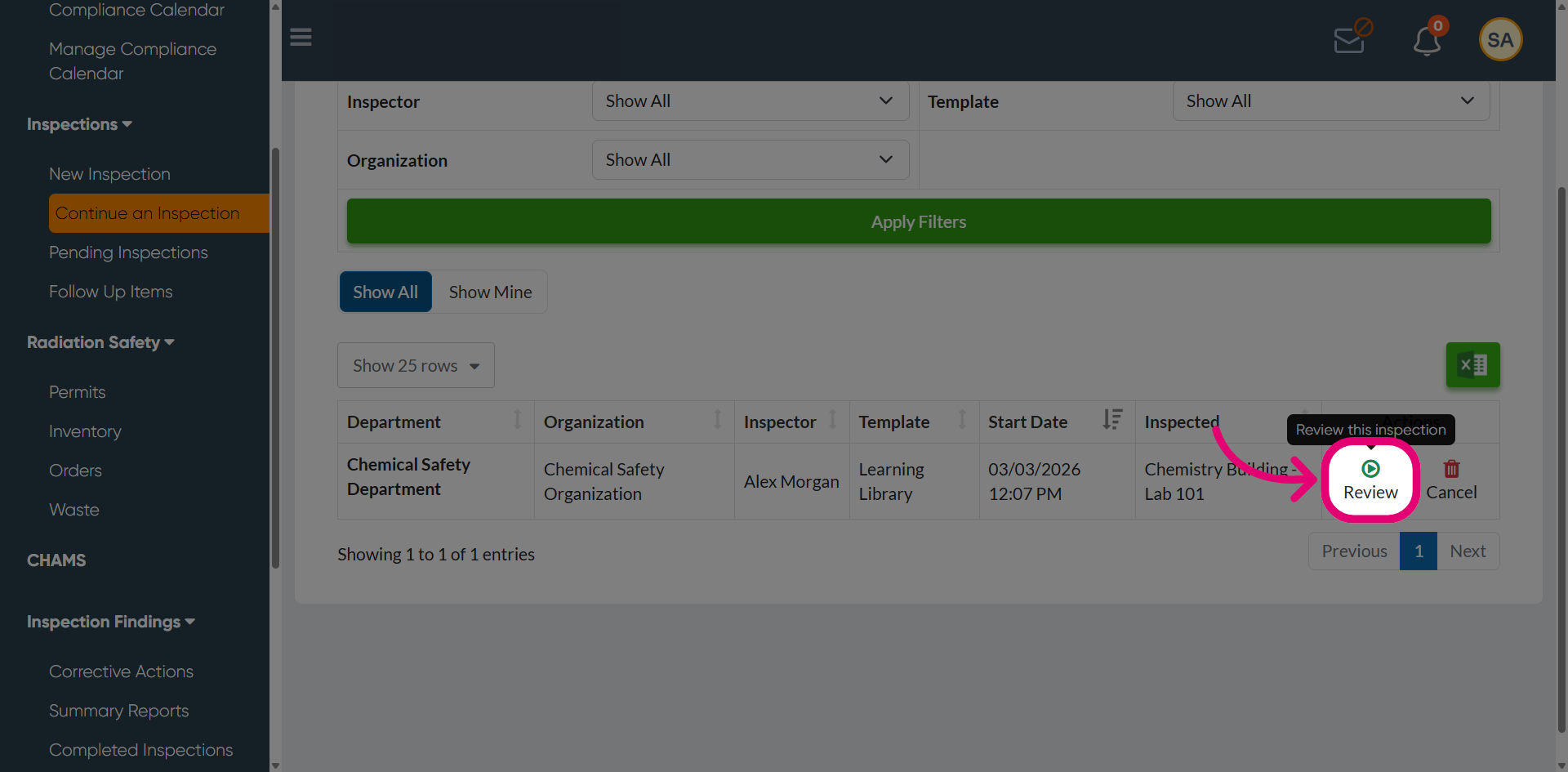Open the Inspector filter dropdown
The image size is (1568, 772).
click(x=750, y=101)
